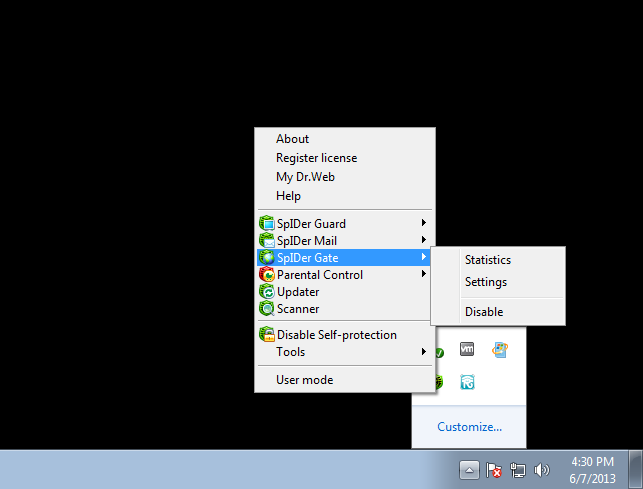The image size is (643, 489).
Task: Open SpIDer Gate Settings
Action: 486,282
